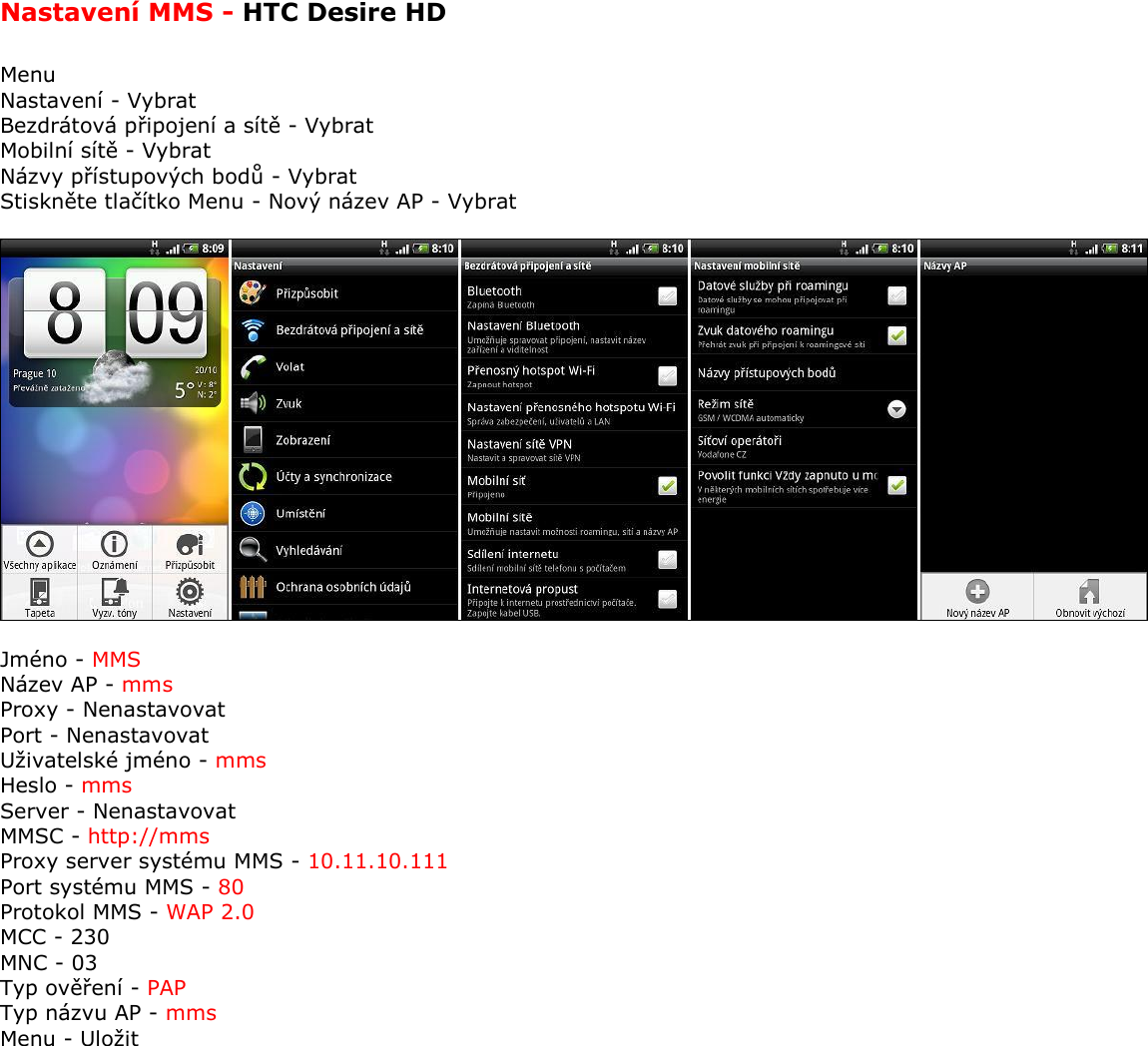The height and width of the screenshot is (1046, 1148).
Task: Tap signal strength icon in Názvy AP screen
Action: click(1092, 249)
